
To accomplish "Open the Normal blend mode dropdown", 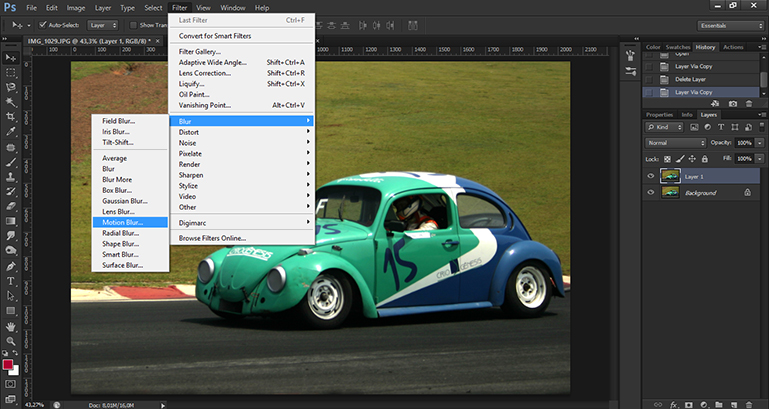I will pyautogui.click(x=676, y=143).
